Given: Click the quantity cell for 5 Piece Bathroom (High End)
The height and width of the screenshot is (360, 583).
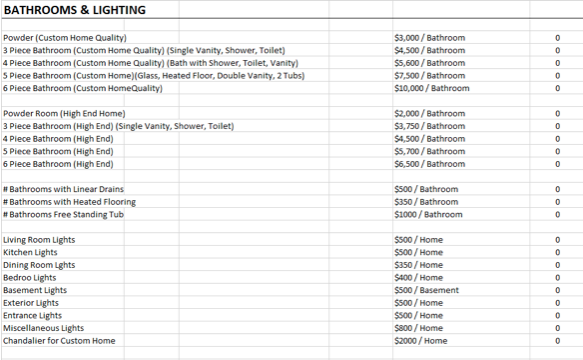Looking at the screenshot, I should 557,152.
